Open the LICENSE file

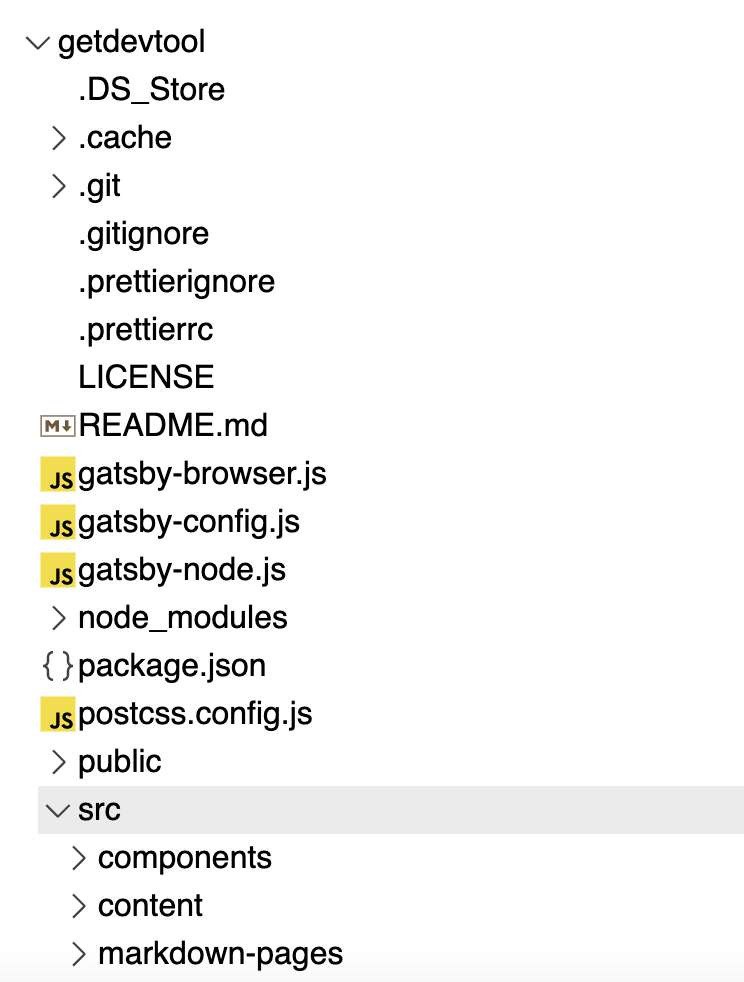coord(146,377)
